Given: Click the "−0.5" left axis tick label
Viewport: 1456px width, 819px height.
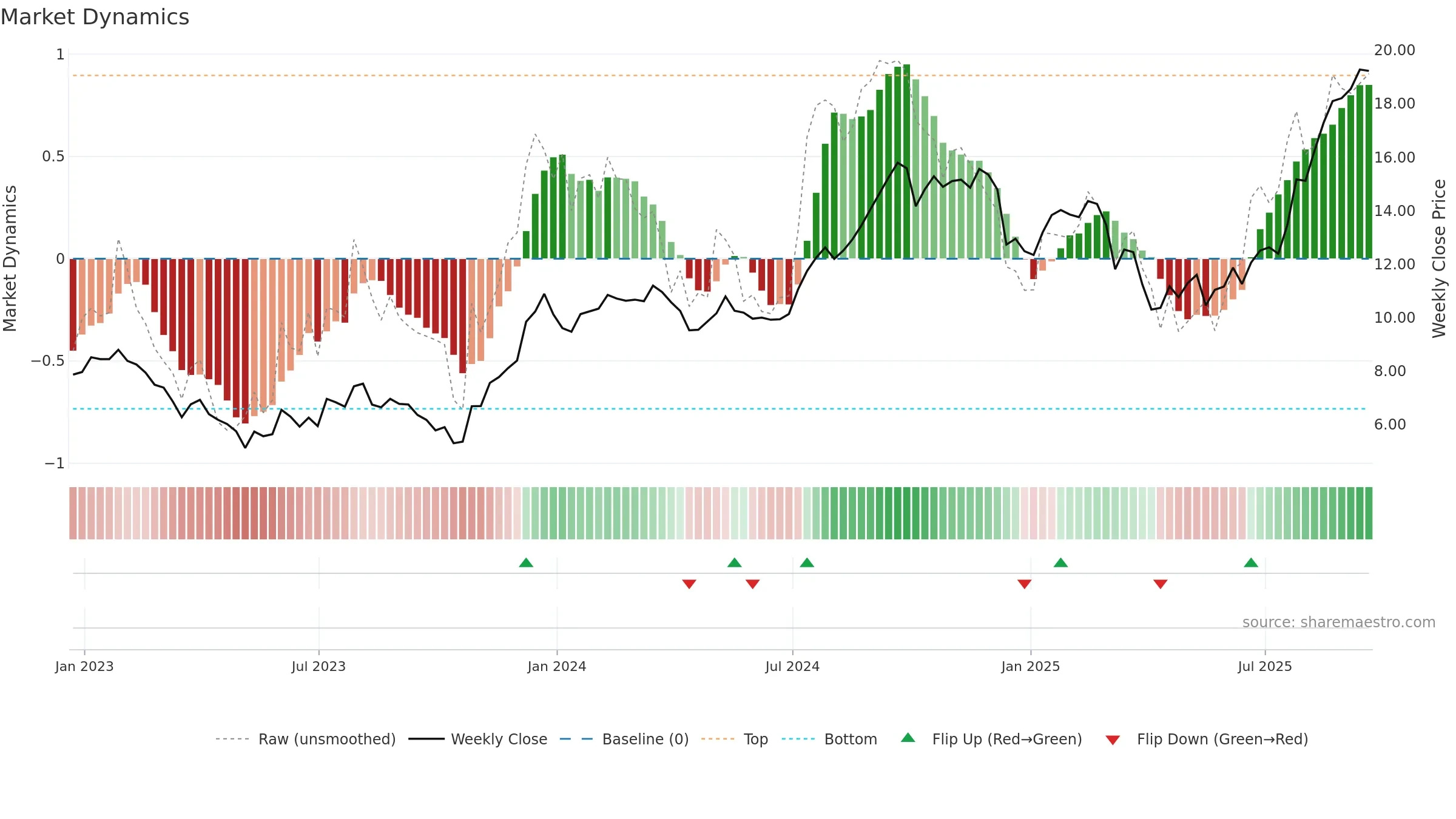Looking at the screenshot, I should tap(48, 361).
